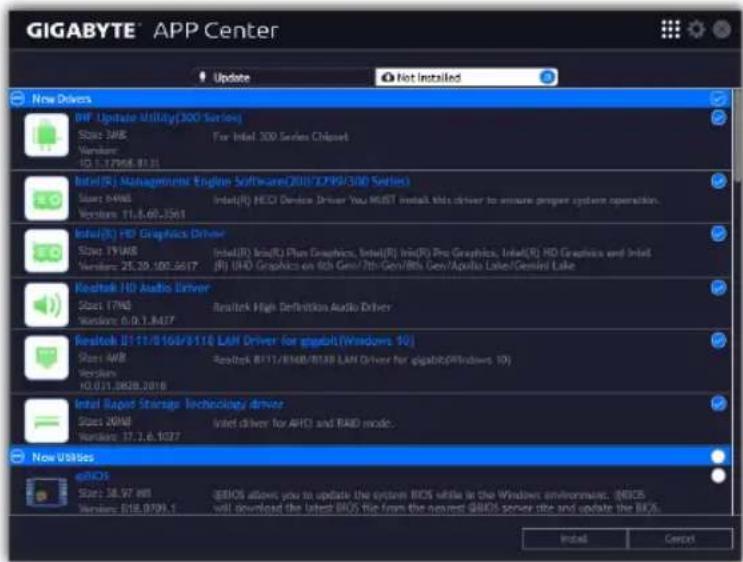The height and width of the screenshot is (562, 743).
Task: Click the GIGABYTE logo
Action: pyautogui.click(x=81, y=31)
